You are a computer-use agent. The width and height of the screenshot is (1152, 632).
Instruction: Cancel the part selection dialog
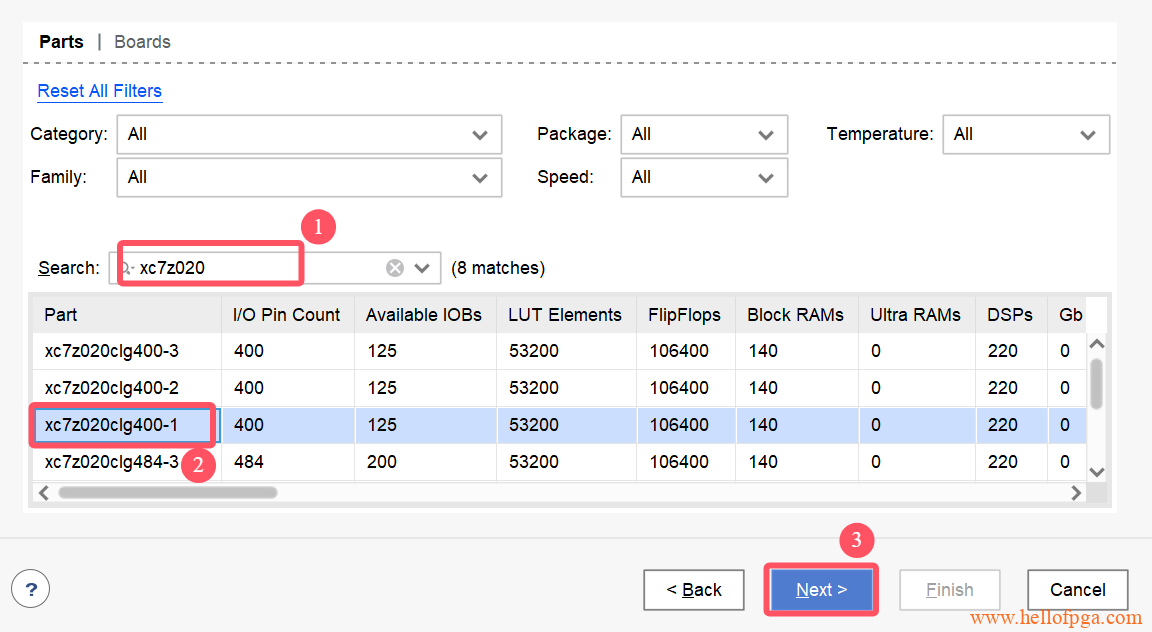pyautogui.click(x=1077, y=590)
